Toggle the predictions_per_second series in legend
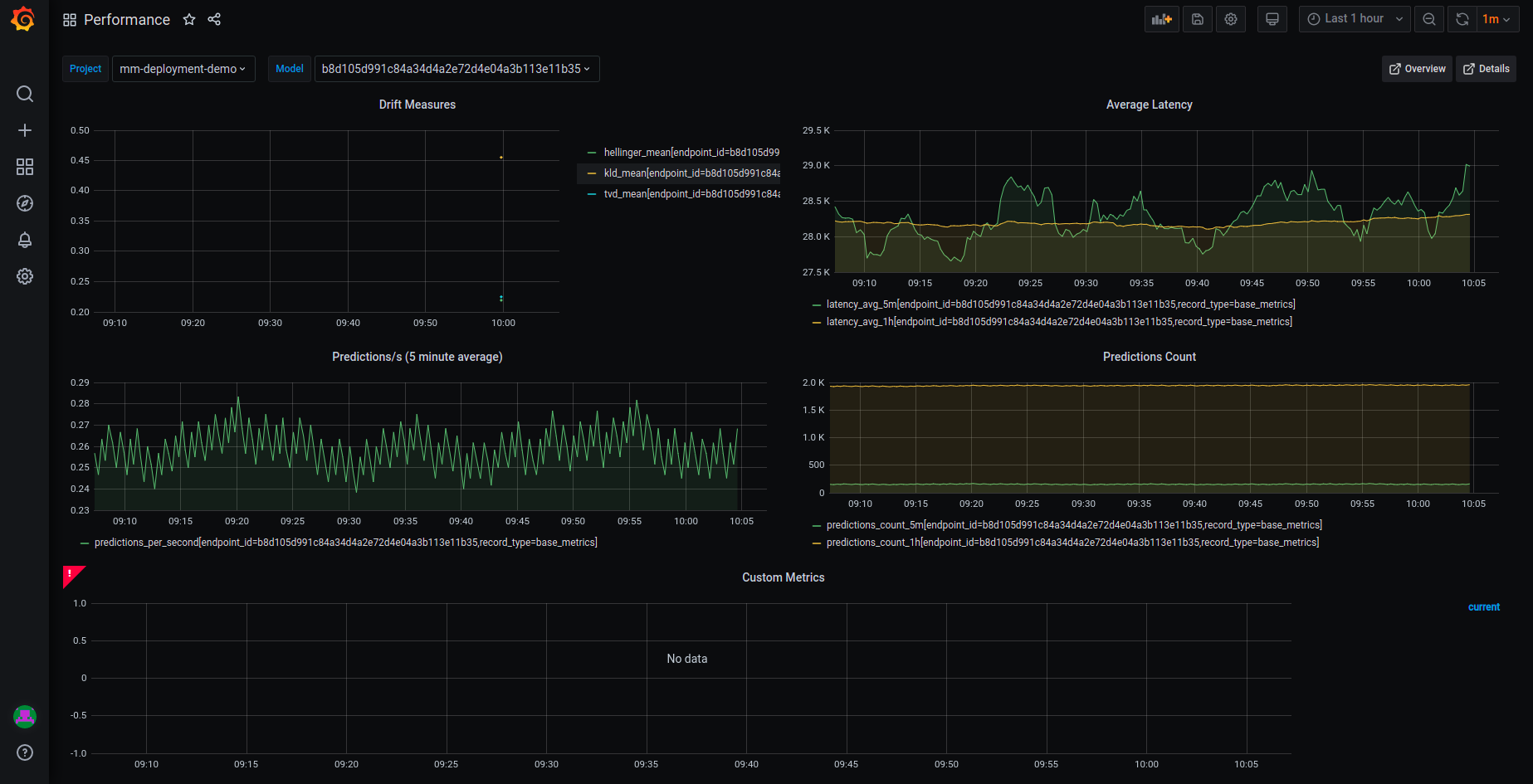This screenshot has width=1533, height=784. click(x=346, y=543)
